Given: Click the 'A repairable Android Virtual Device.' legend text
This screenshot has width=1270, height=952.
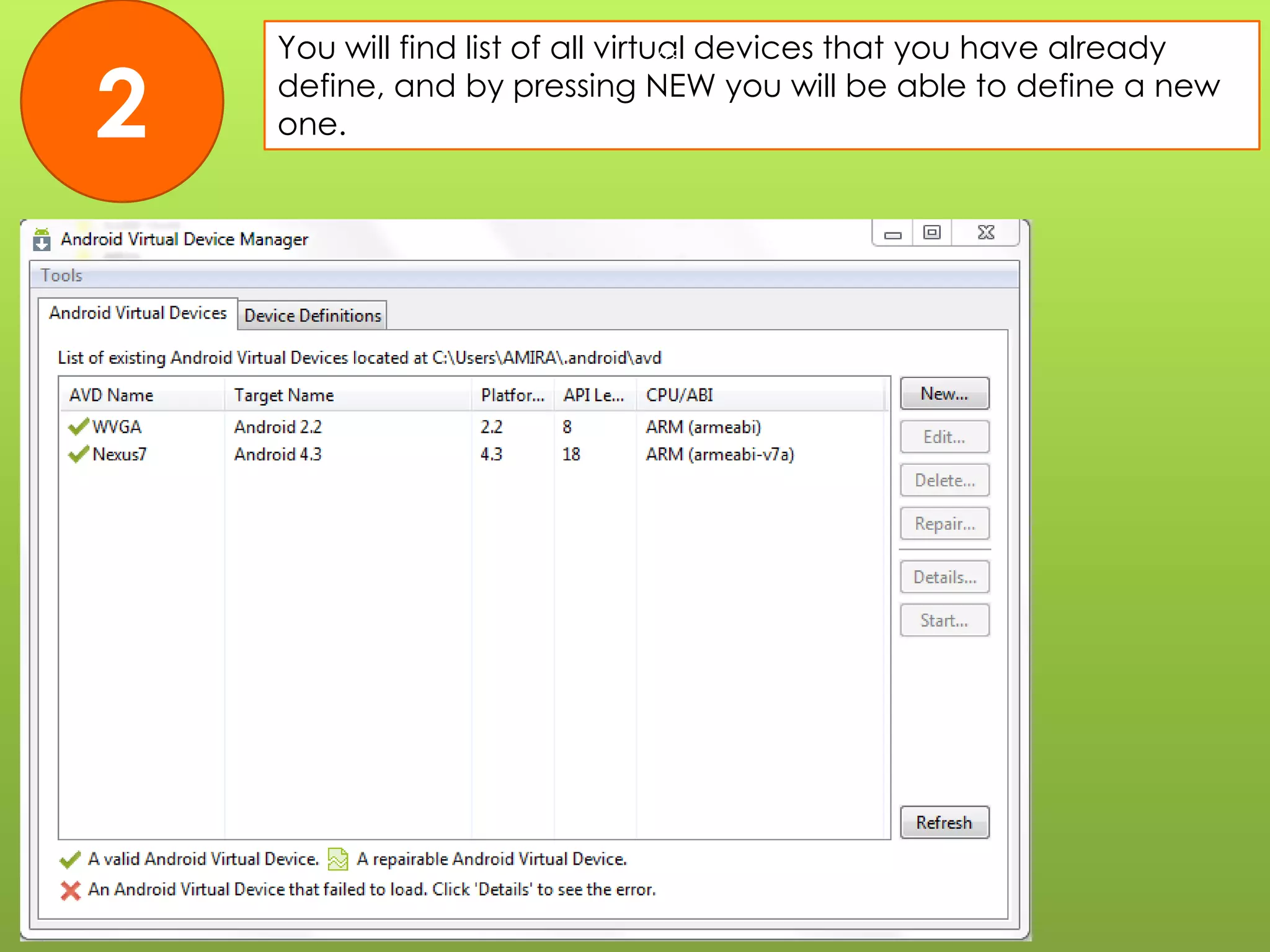Looking at the screenshot, I should click(492, 859).
